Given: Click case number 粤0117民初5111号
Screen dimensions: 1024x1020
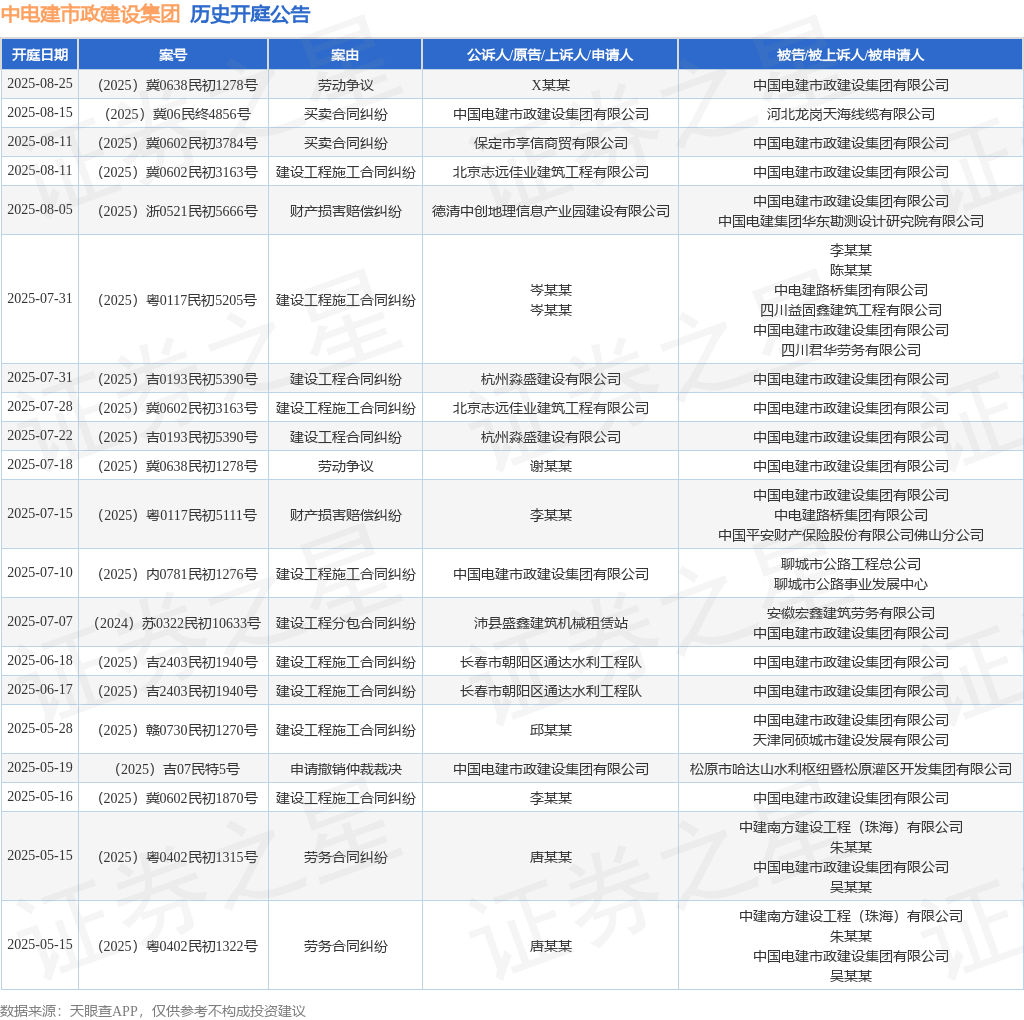Looking at the screenshot, I should tap(178, 515).
